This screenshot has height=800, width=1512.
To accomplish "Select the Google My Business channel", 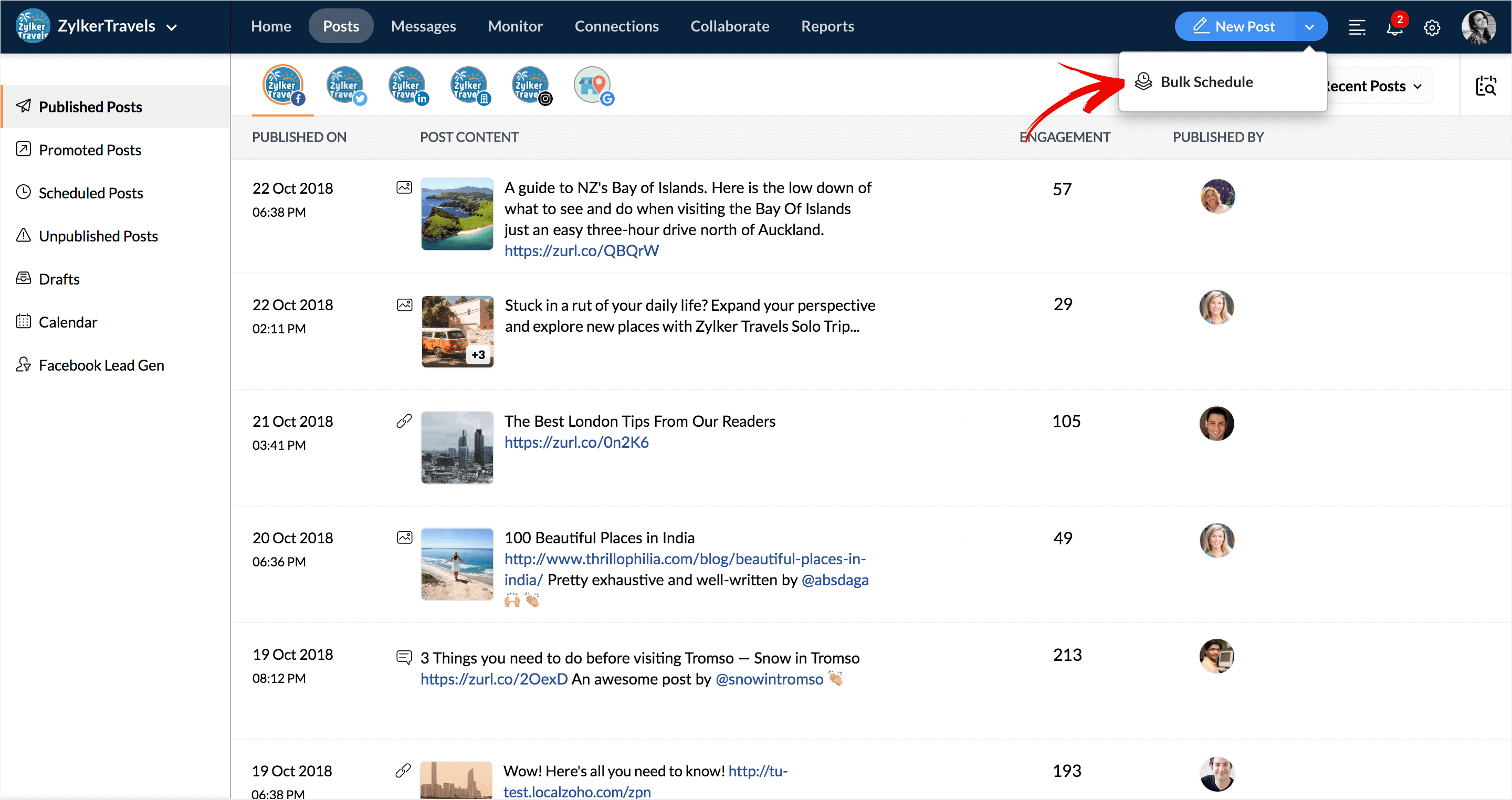I will [x=593, y=85].
